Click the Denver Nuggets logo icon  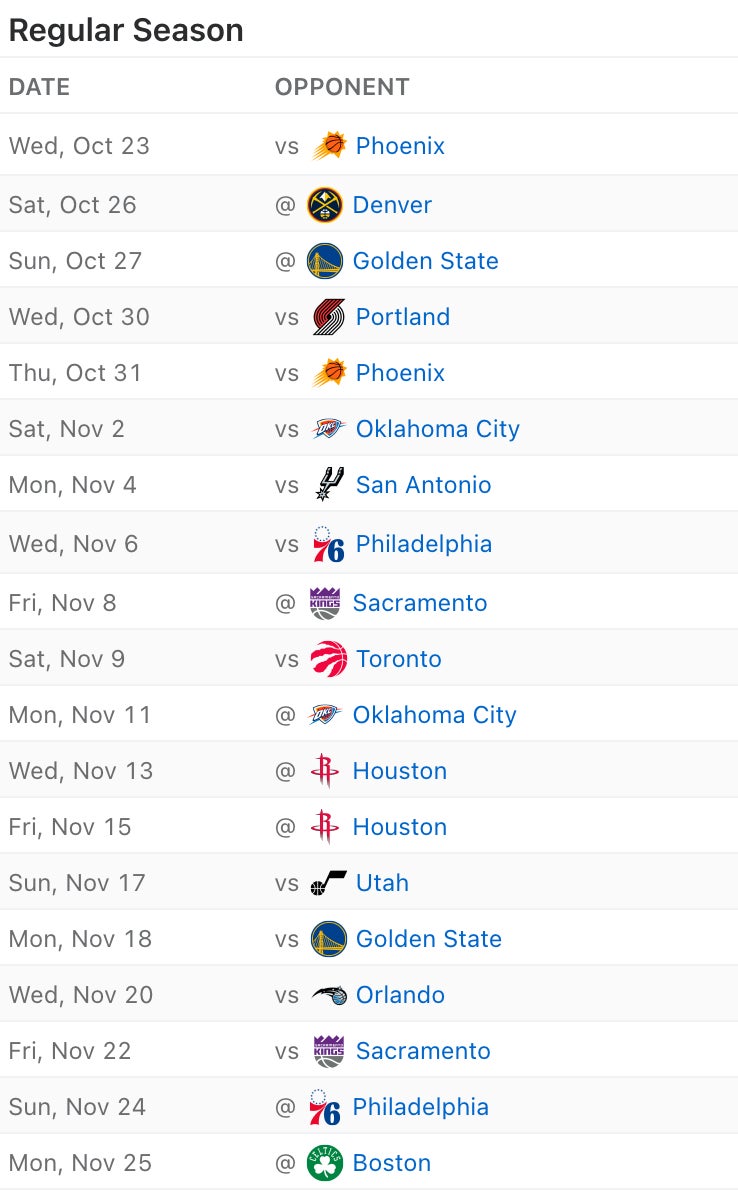325,205
